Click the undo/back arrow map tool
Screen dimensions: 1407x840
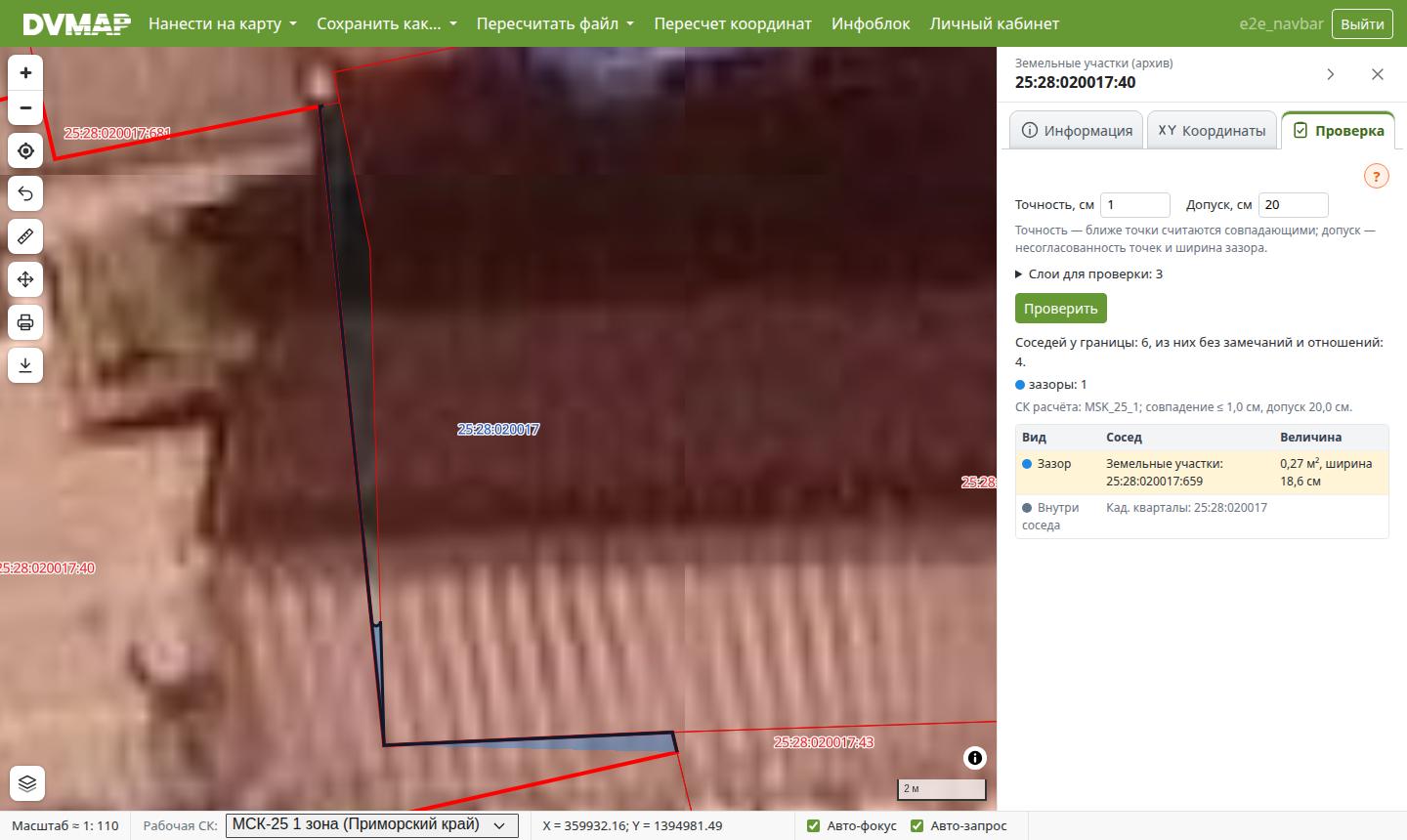(x=25, y=193)
